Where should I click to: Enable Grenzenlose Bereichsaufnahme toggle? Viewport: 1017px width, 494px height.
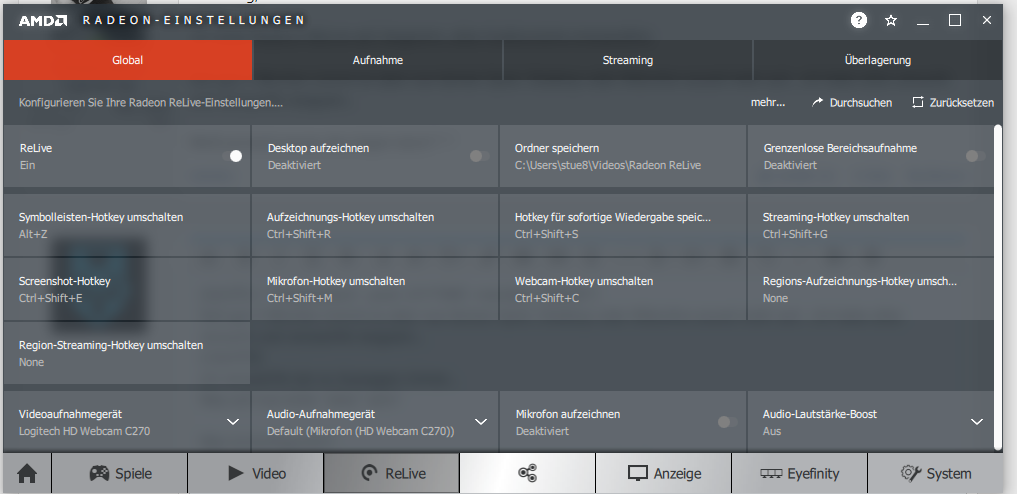pos(975,156)
